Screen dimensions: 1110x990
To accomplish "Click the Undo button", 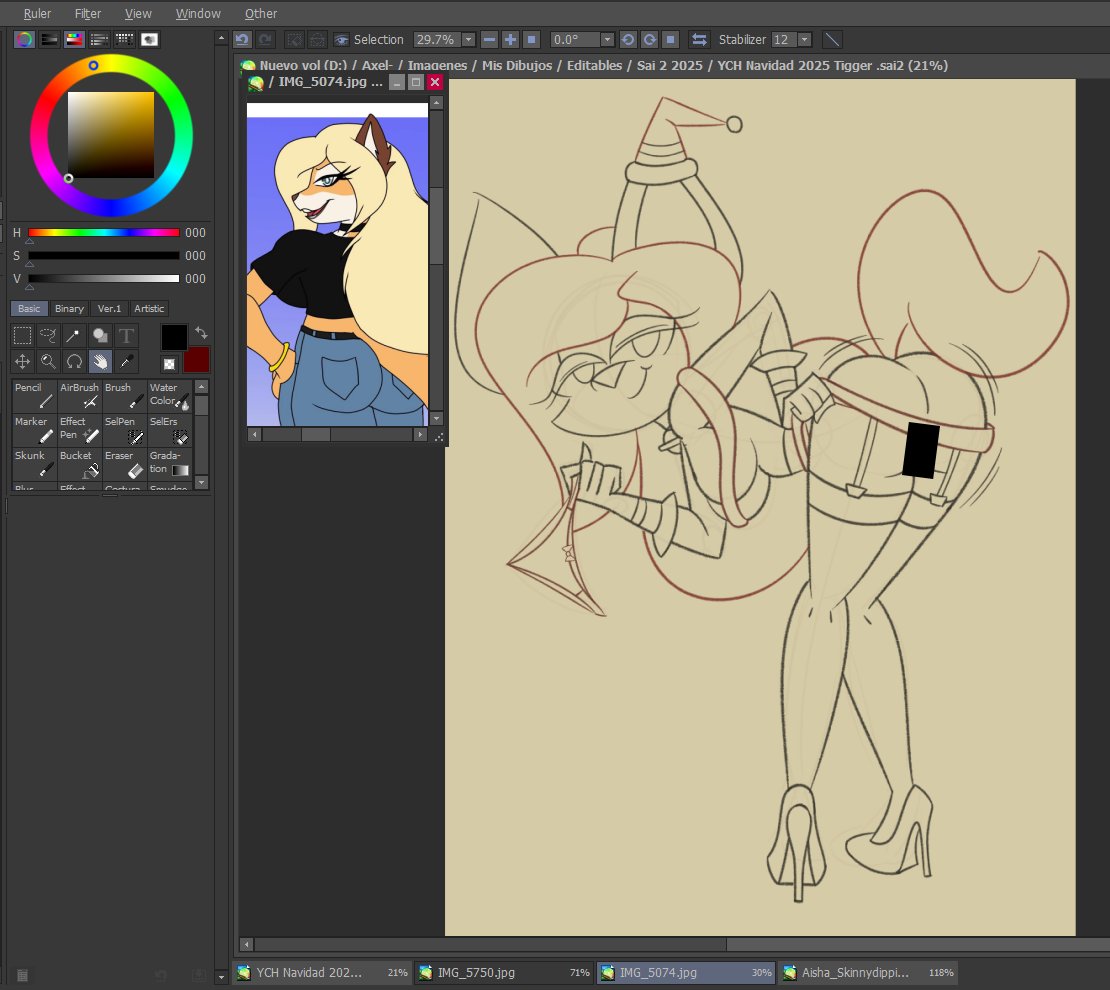I will 240,39.
